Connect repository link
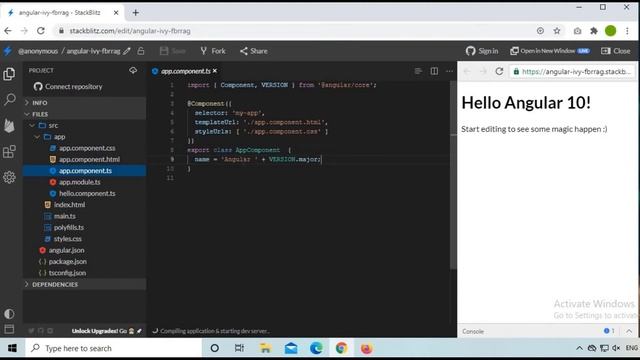Screen dimensions: 640x360 pyautogui.click(x=68, y=87)
